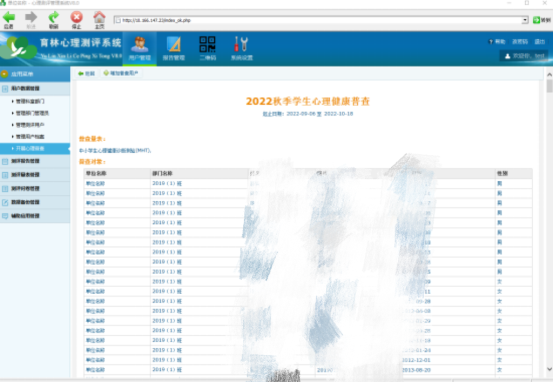The height and width of the screenshot is (382, 553).
Task: Click the home page house icon
Action: tap(99, 19)
